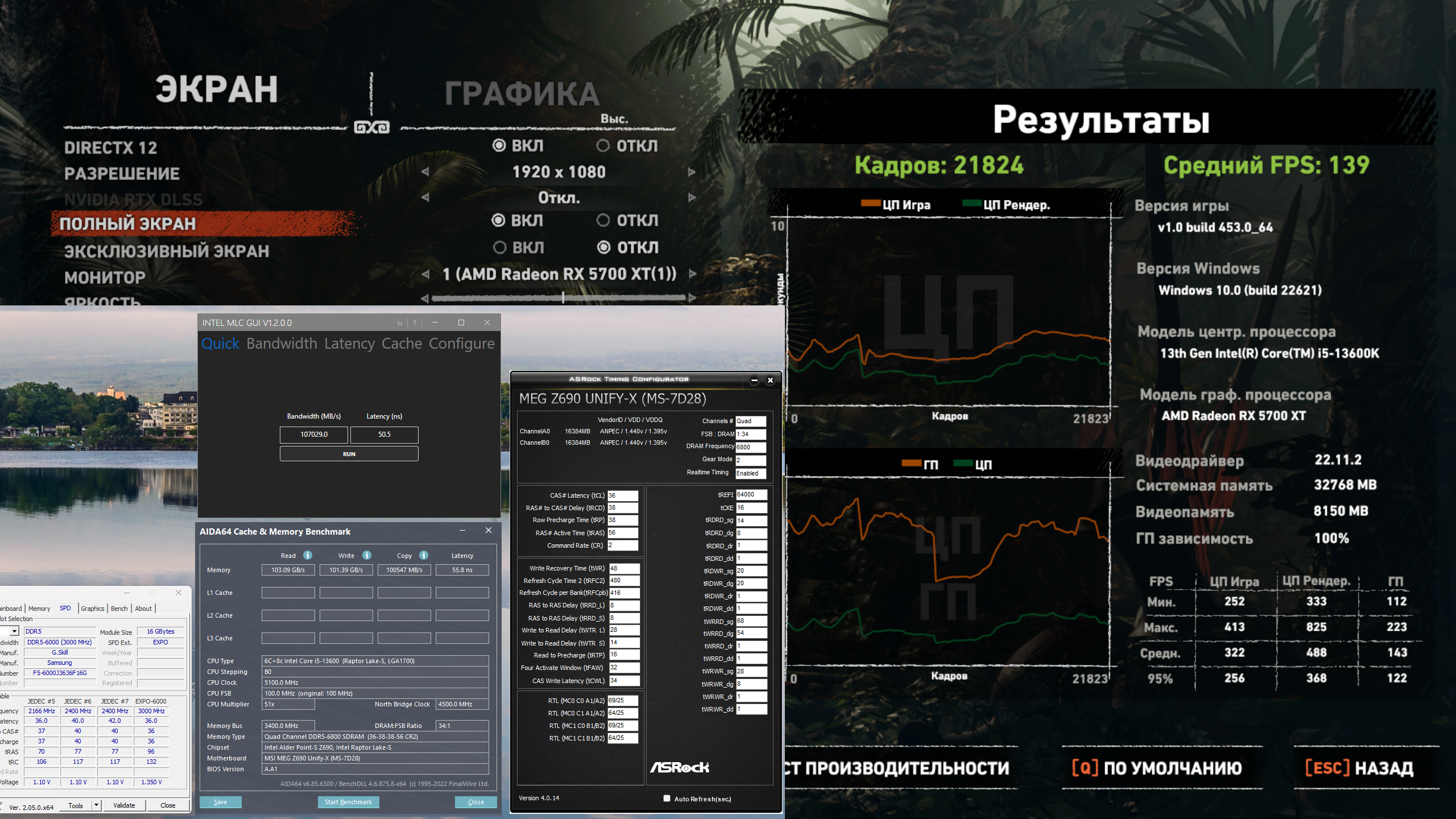Maximize the Intel MLC GUI window
The width and height of the screenshot is (1456, 819).
(x=461, y=322)
